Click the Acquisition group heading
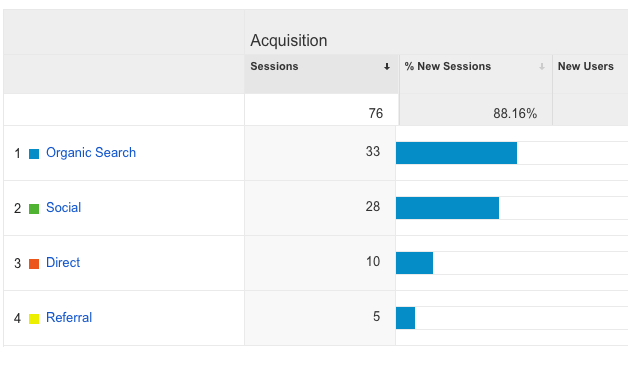Screen dimensions: 628x365 [289, 40]
